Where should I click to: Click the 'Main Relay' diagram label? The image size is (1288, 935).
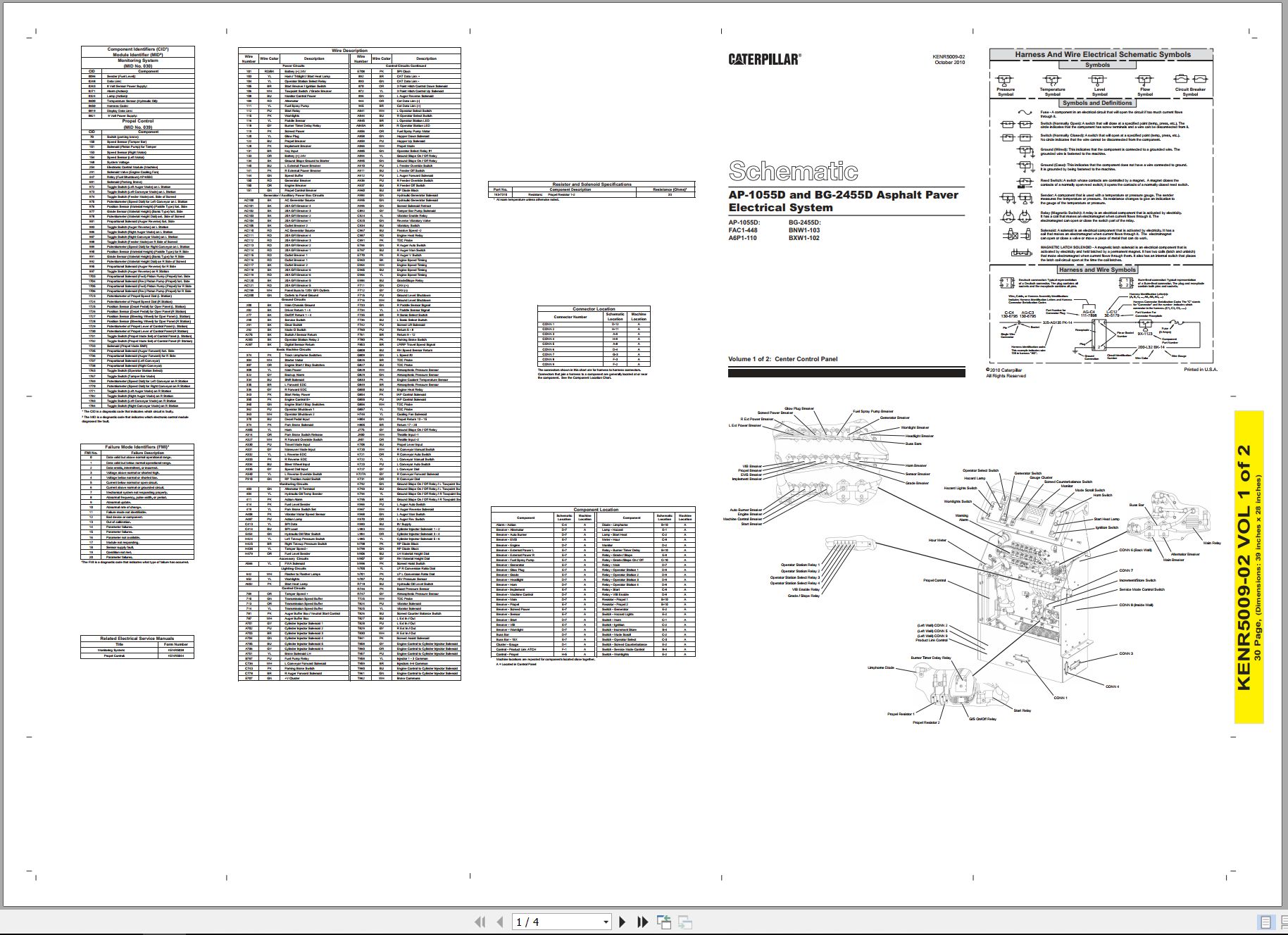coord(1212,543)
